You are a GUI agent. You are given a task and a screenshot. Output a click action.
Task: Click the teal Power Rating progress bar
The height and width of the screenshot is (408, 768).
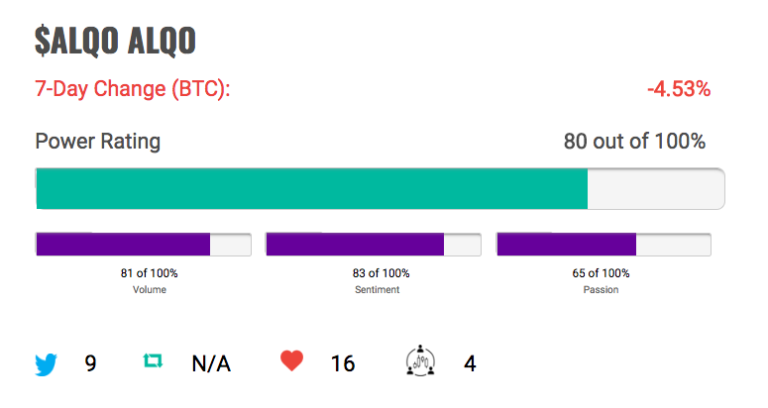tap(380, 189)
